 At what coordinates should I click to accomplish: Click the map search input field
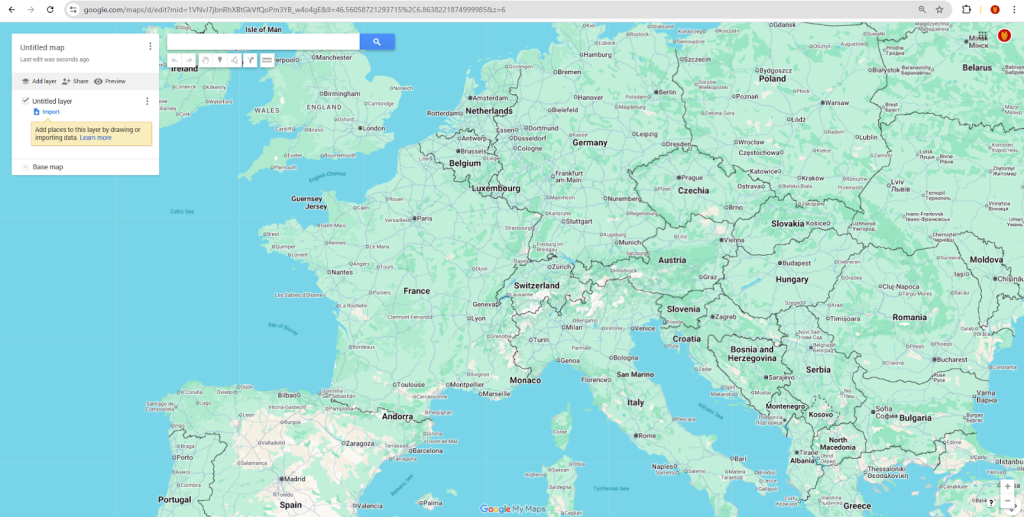click(x=263, y=42)
